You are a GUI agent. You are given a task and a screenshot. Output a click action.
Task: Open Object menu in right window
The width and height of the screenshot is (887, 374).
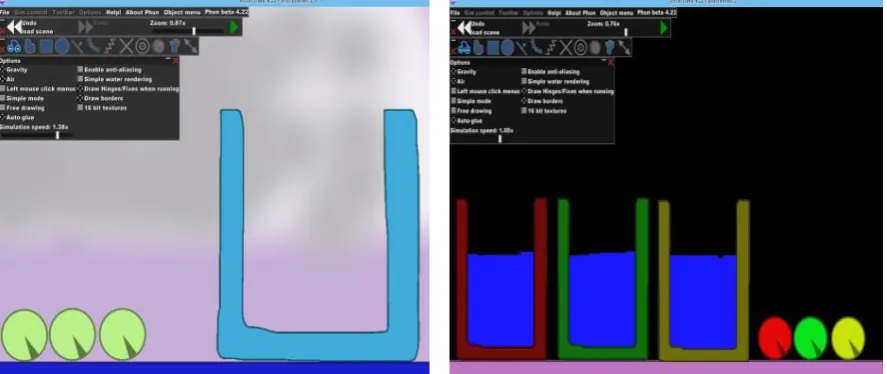tap(616, 12)
